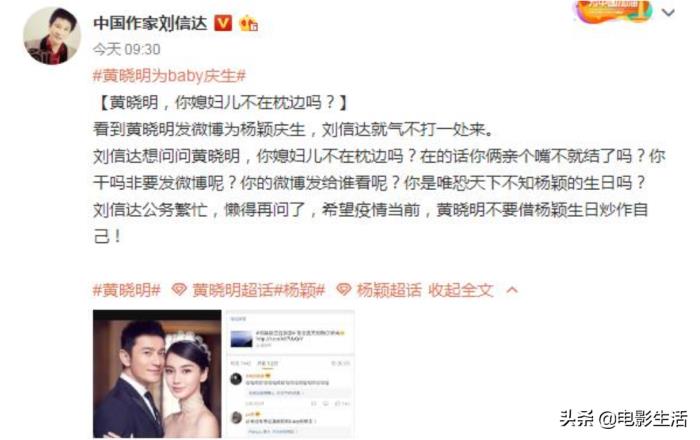This screenshot has height=440, width=700.
Task: Click the membership crown icon beside the V badge
Action: coord(249,23)
